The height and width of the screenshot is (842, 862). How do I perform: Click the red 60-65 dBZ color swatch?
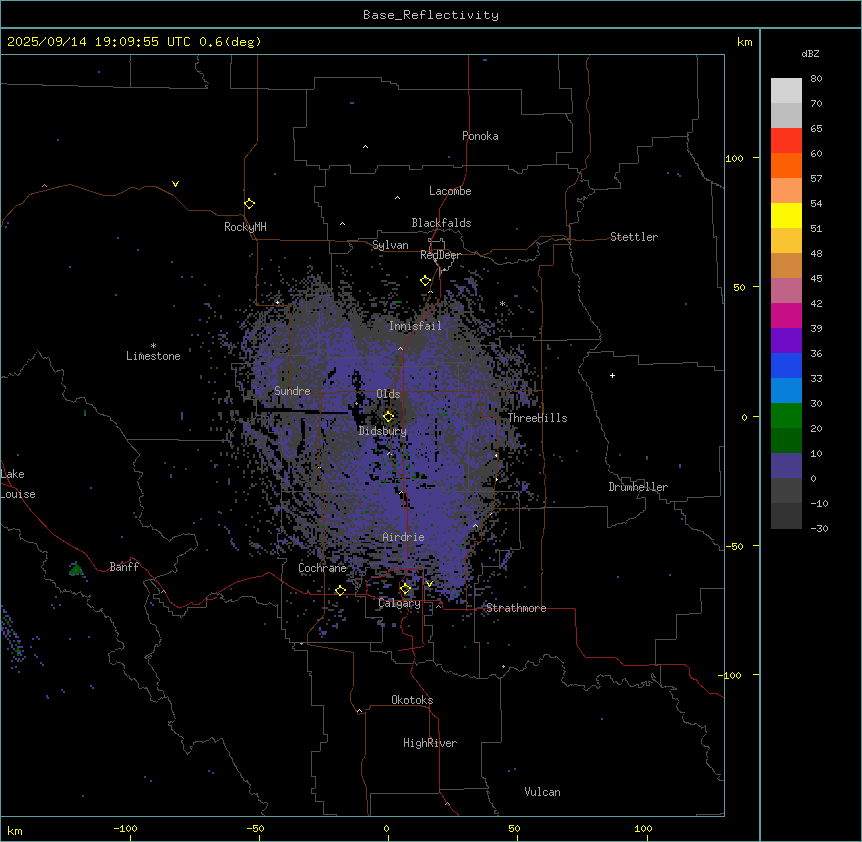[786, 141]
